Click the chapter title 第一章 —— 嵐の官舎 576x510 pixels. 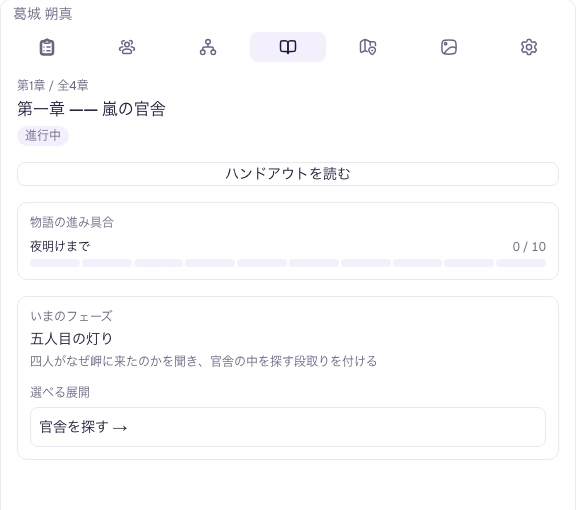coord(91,109)
